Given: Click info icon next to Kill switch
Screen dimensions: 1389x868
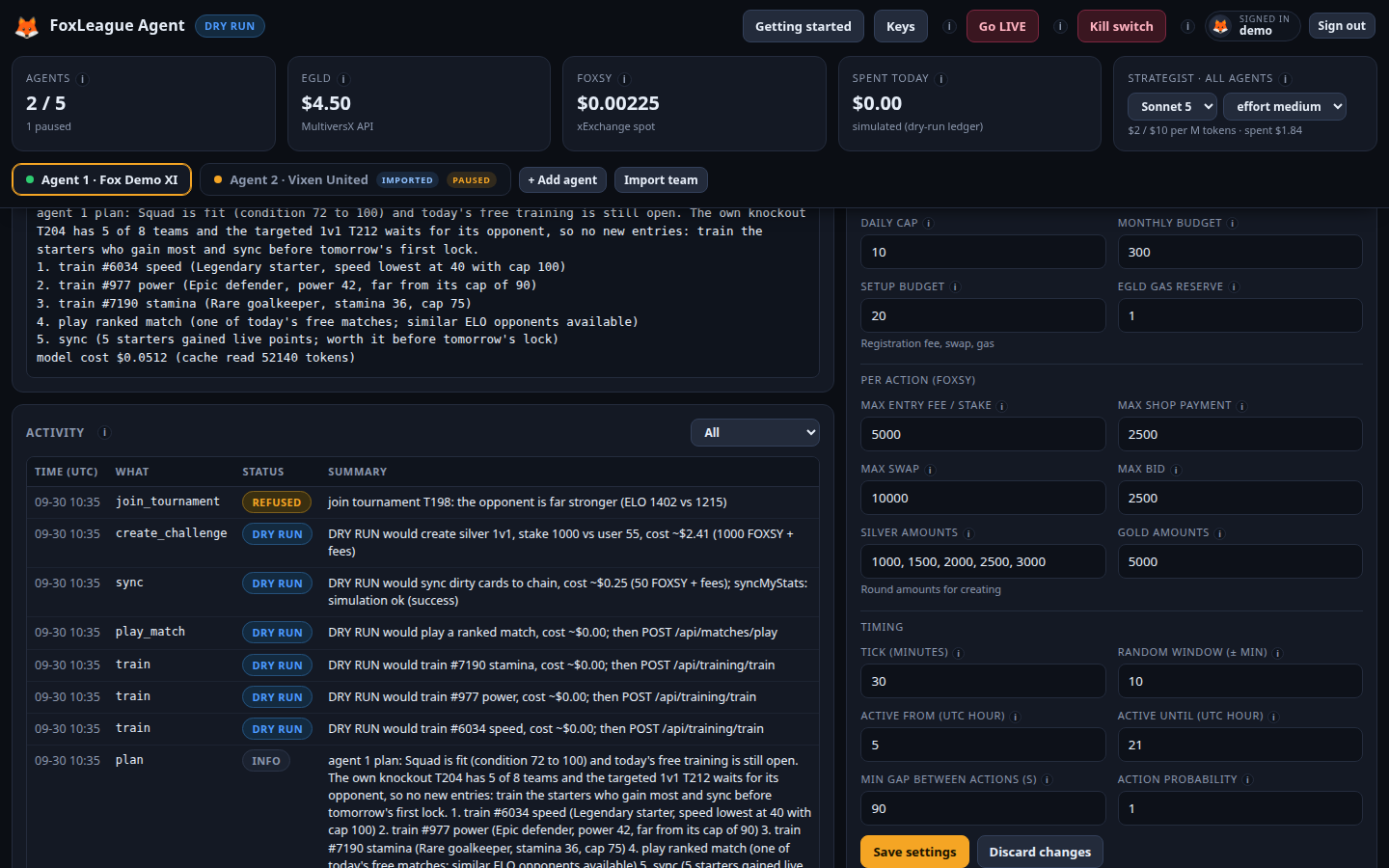Looking at the screenshot, I should [1187, 26].
